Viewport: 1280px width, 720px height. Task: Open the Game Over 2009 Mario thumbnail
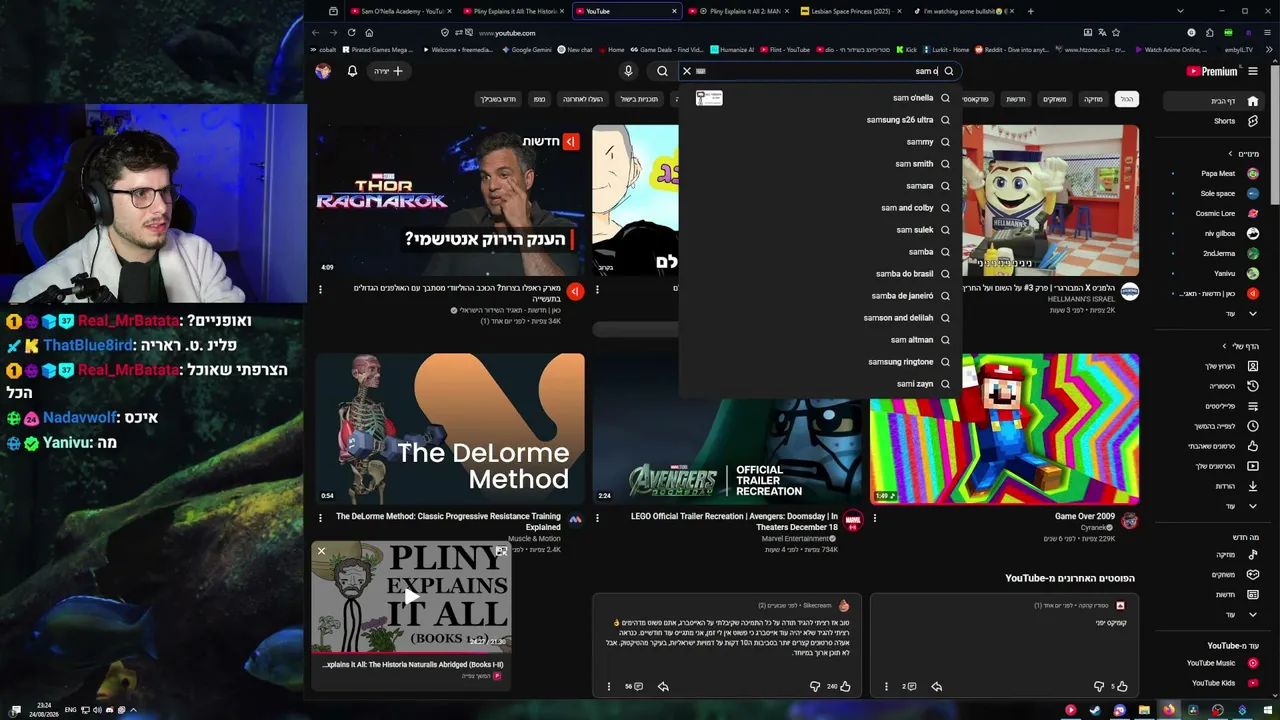pos(1004,429)
